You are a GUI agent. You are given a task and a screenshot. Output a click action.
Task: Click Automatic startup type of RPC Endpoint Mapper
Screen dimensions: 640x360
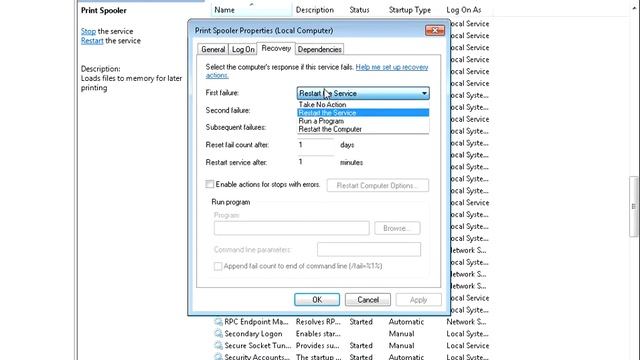point(406,322)
